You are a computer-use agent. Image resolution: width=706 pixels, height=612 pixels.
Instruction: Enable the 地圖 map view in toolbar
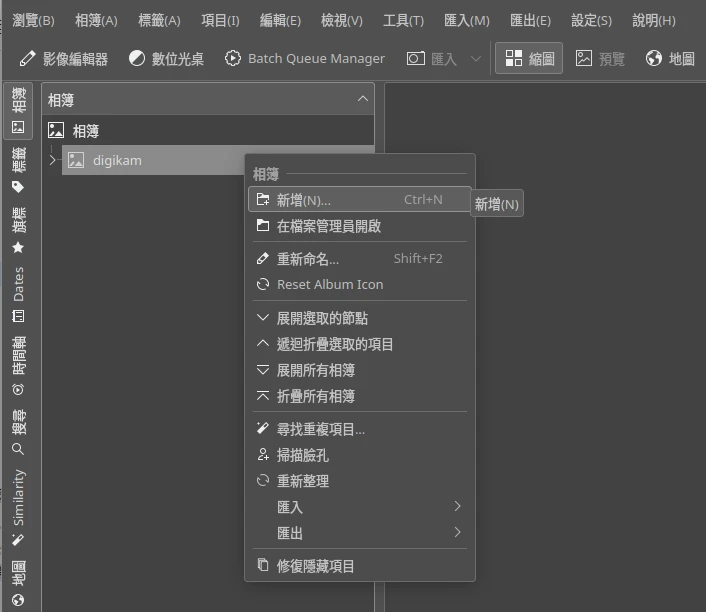(x=670, y=59)
